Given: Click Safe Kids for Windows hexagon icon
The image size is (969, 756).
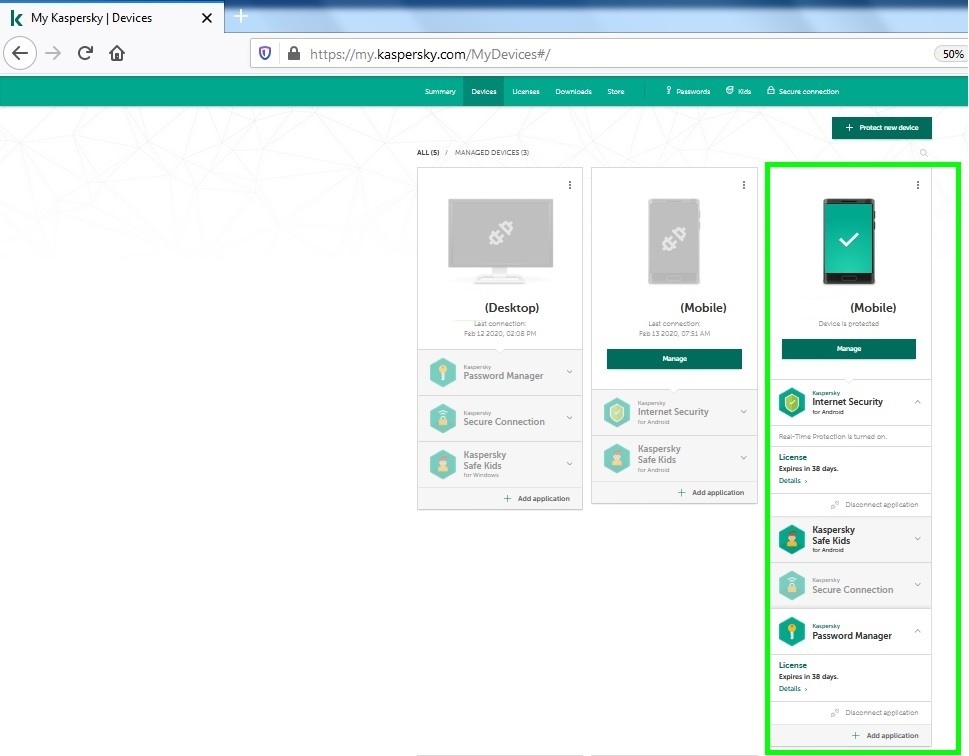Looking at the screenshot, I should coord(442,465).
